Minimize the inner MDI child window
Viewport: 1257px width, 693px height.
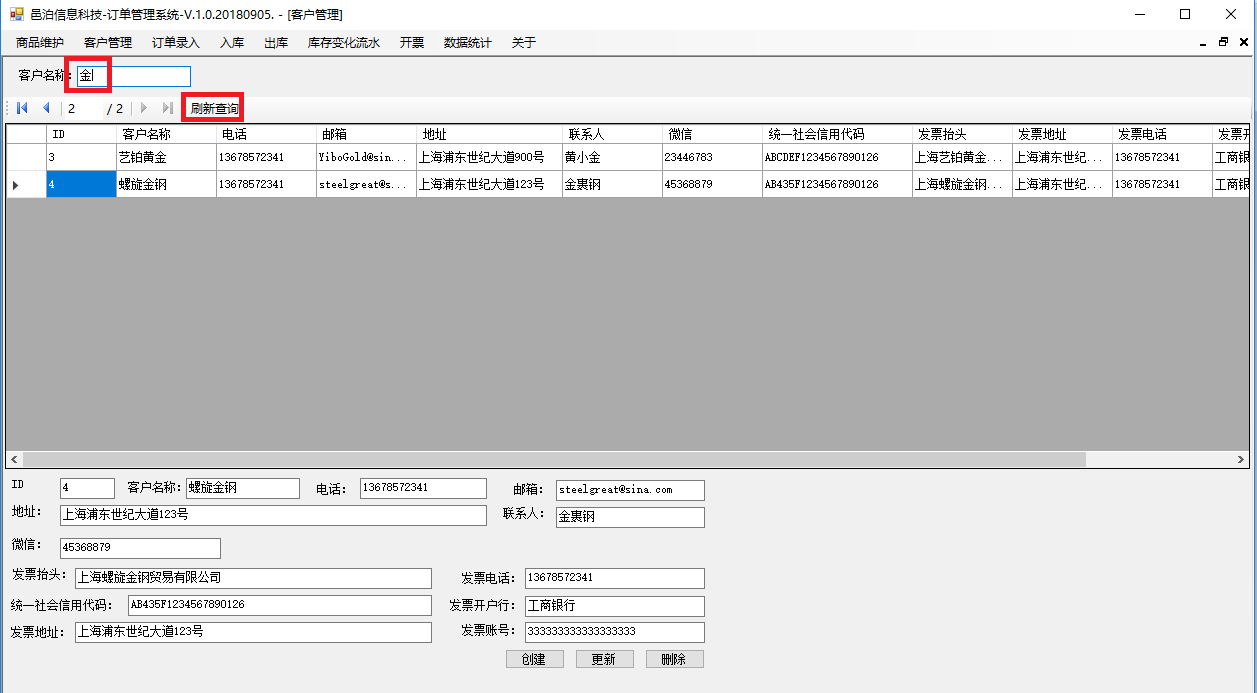1202,43
